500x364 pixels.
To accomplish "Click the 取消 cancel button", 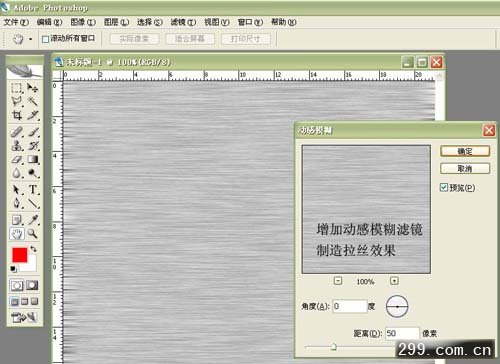I will click(x=465, y=168).
